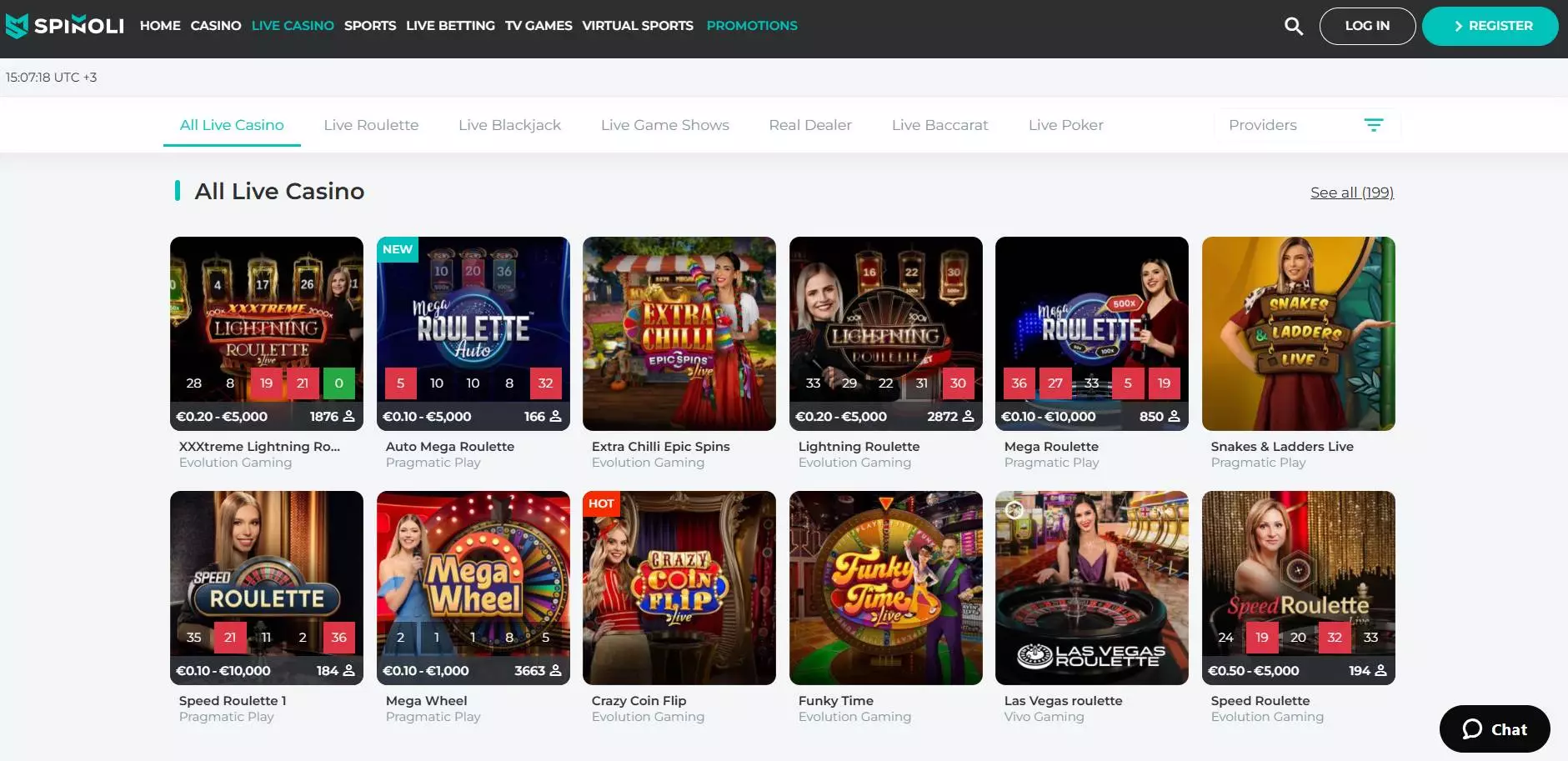Viewport: 1568px width, 761px height.
Task: Open Extra Chilli Epic Spins thumbnail
Action: coord(679,333)
